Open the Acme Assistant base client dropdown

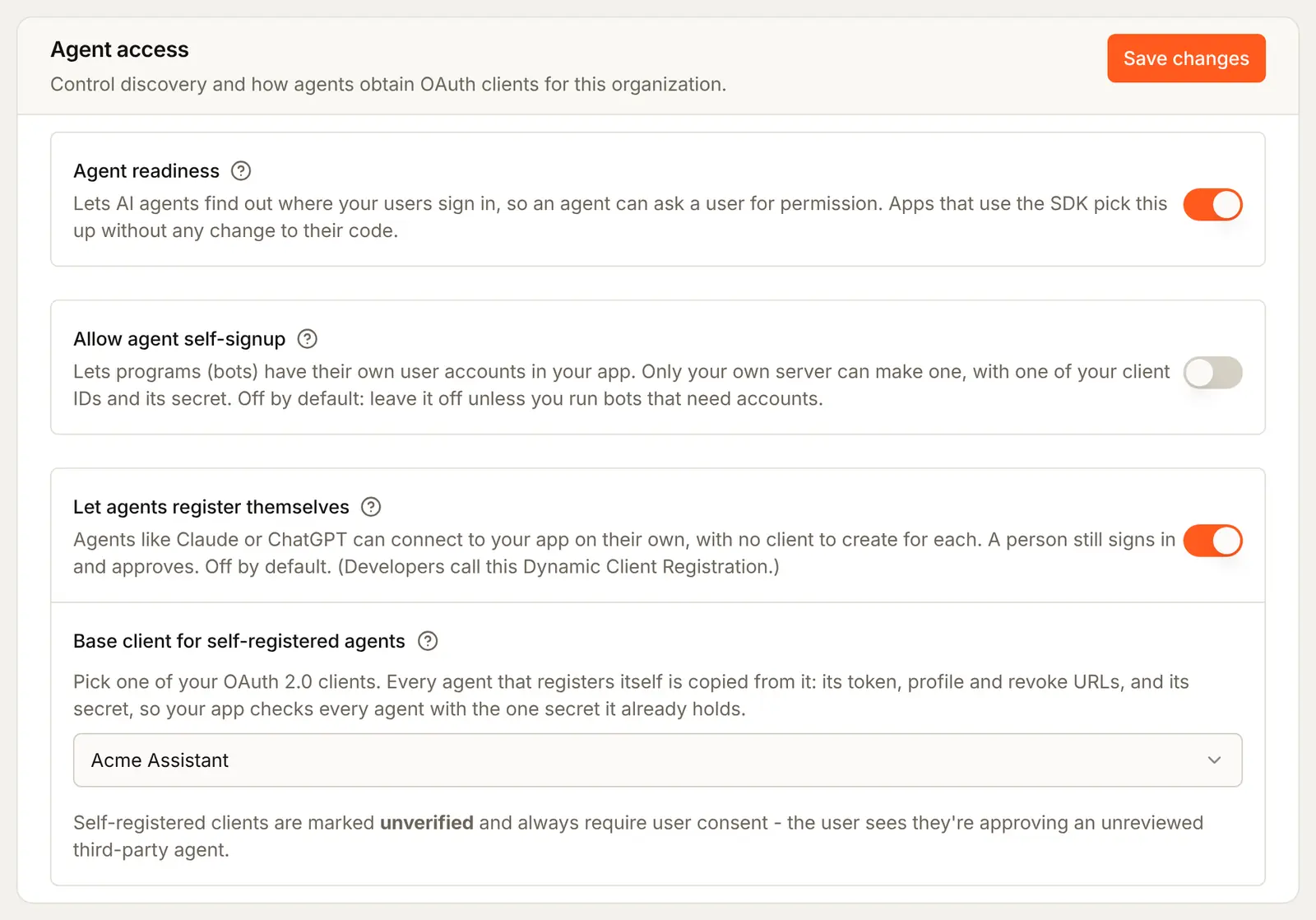click(x=657, y=760)
